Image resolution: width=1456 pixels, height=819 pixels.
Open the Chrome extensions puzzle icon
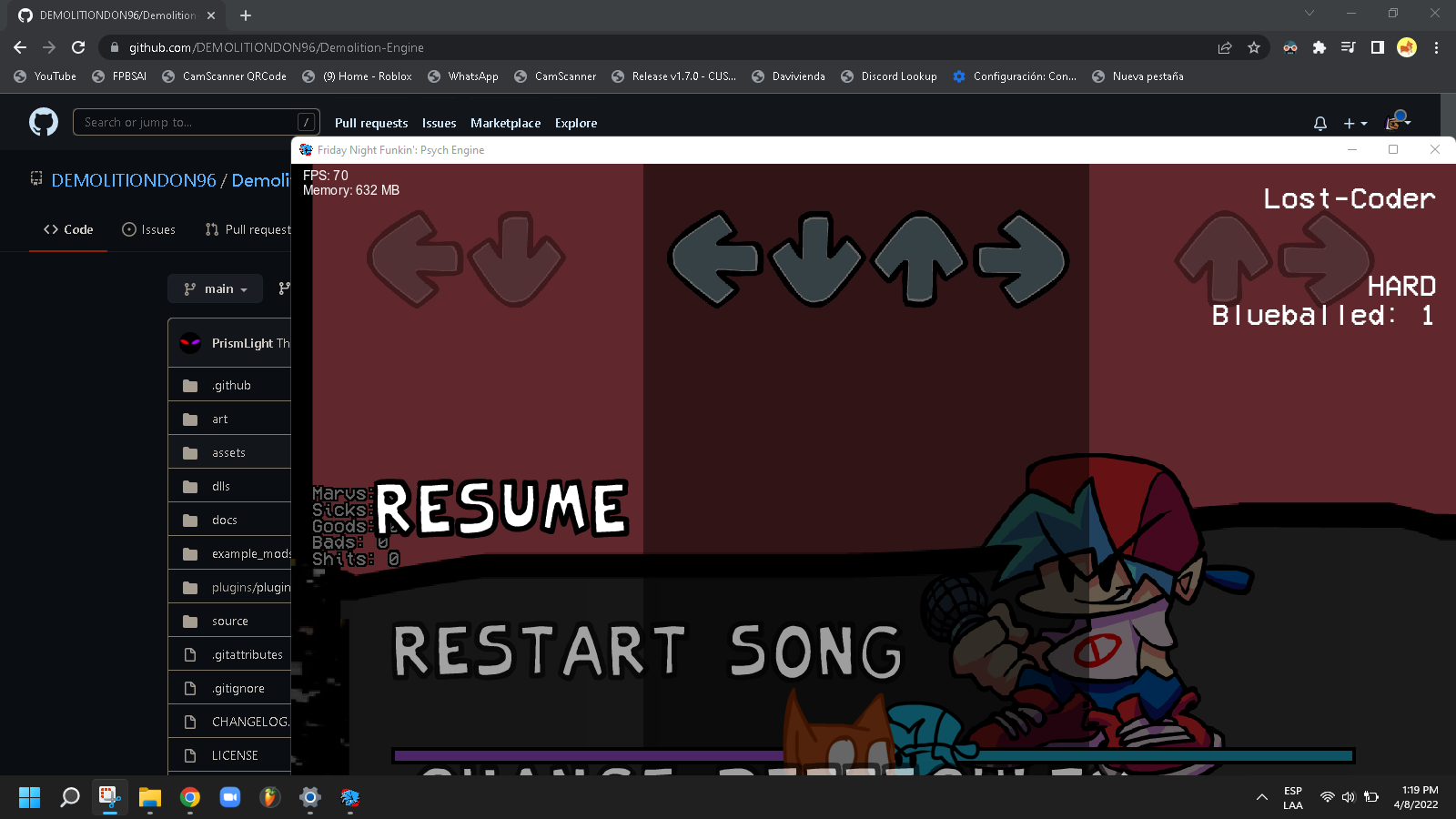[x=1319, y=47]
